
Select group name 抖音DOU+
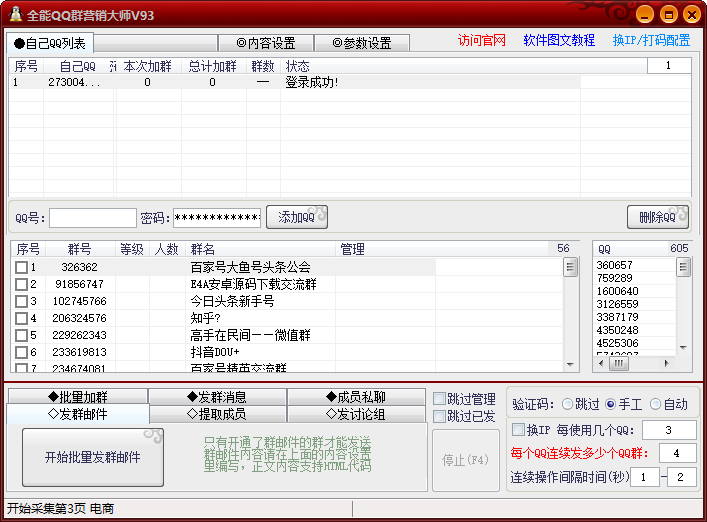click(215, 352)
